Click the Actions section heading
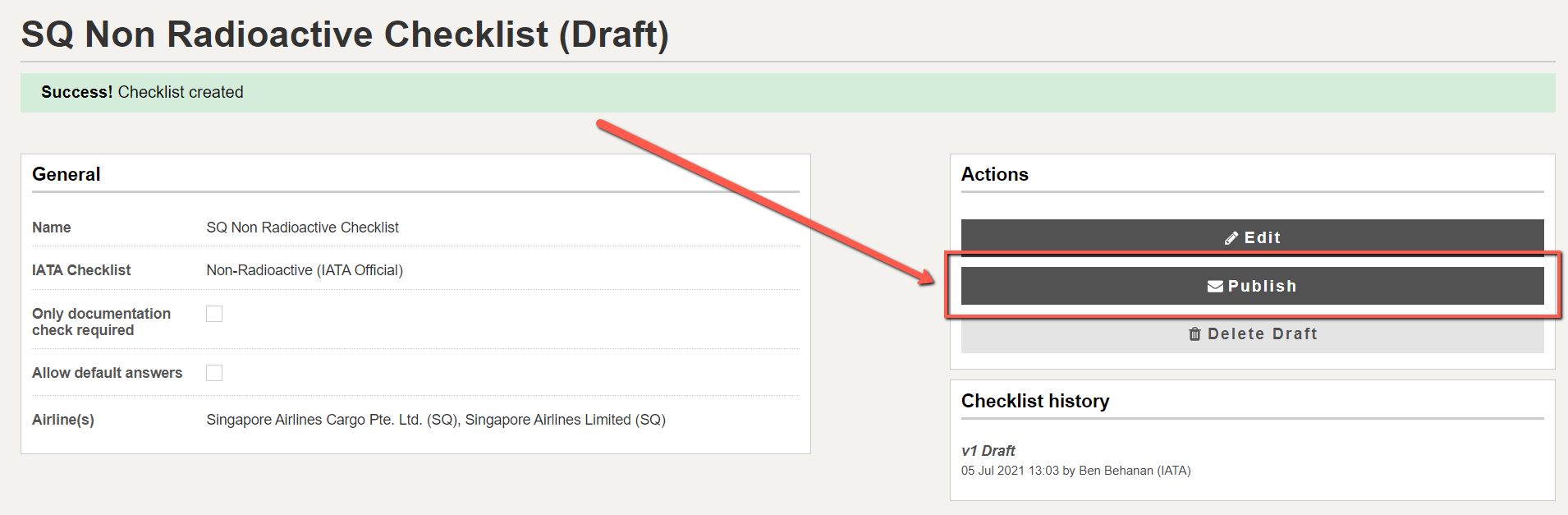 coord(995,174)
